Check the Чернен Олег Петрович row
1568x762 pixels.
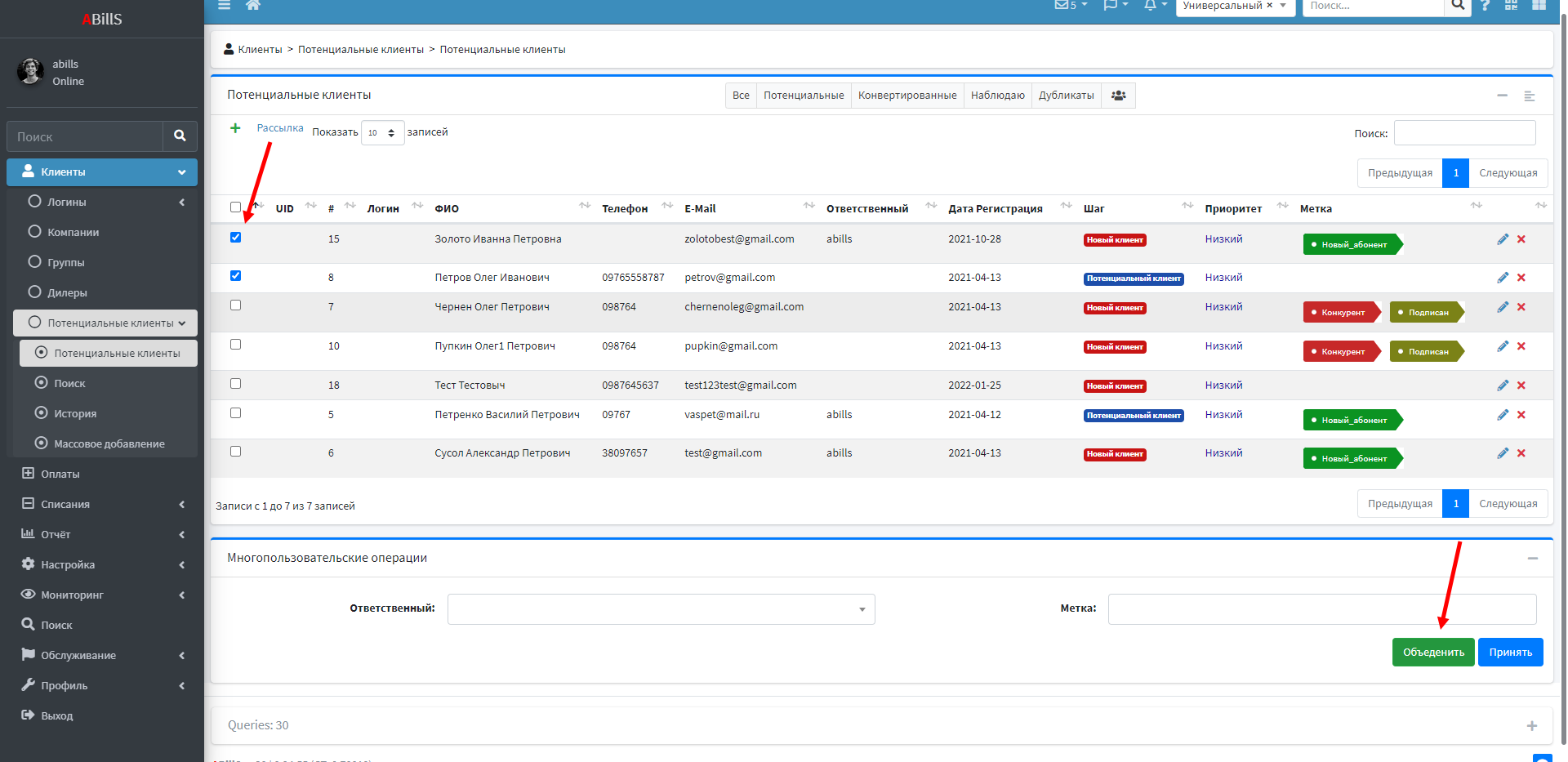click(236, 305)
